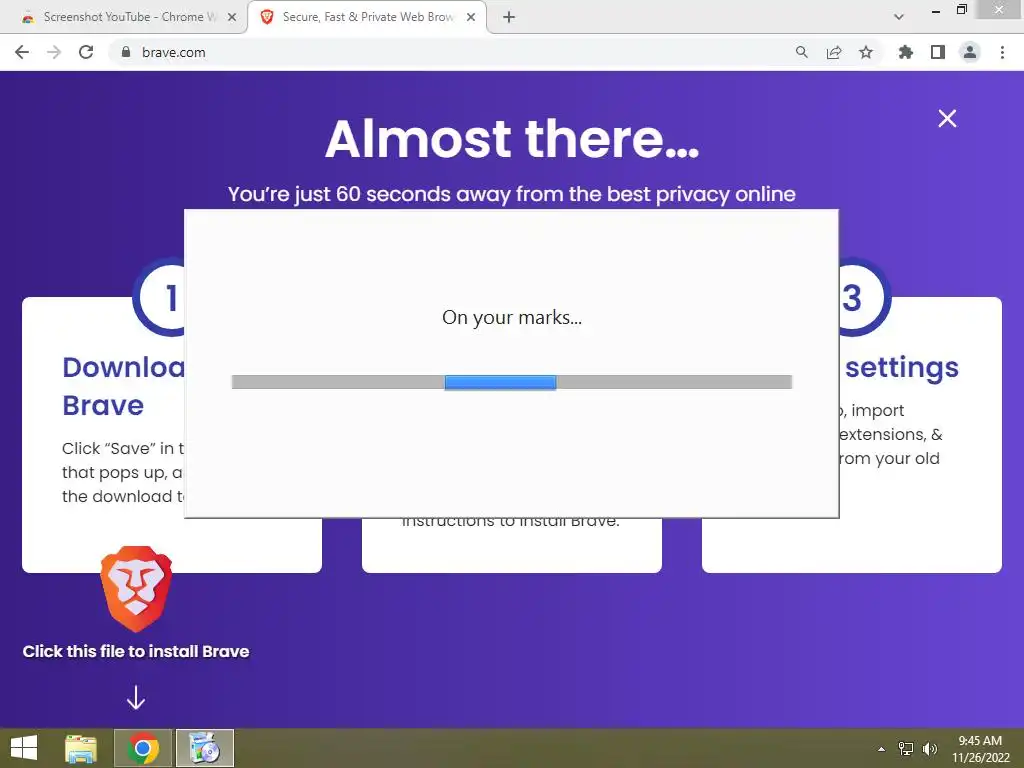
Task: Close the Screenshot YouTube tab
Action: point(232,18)
